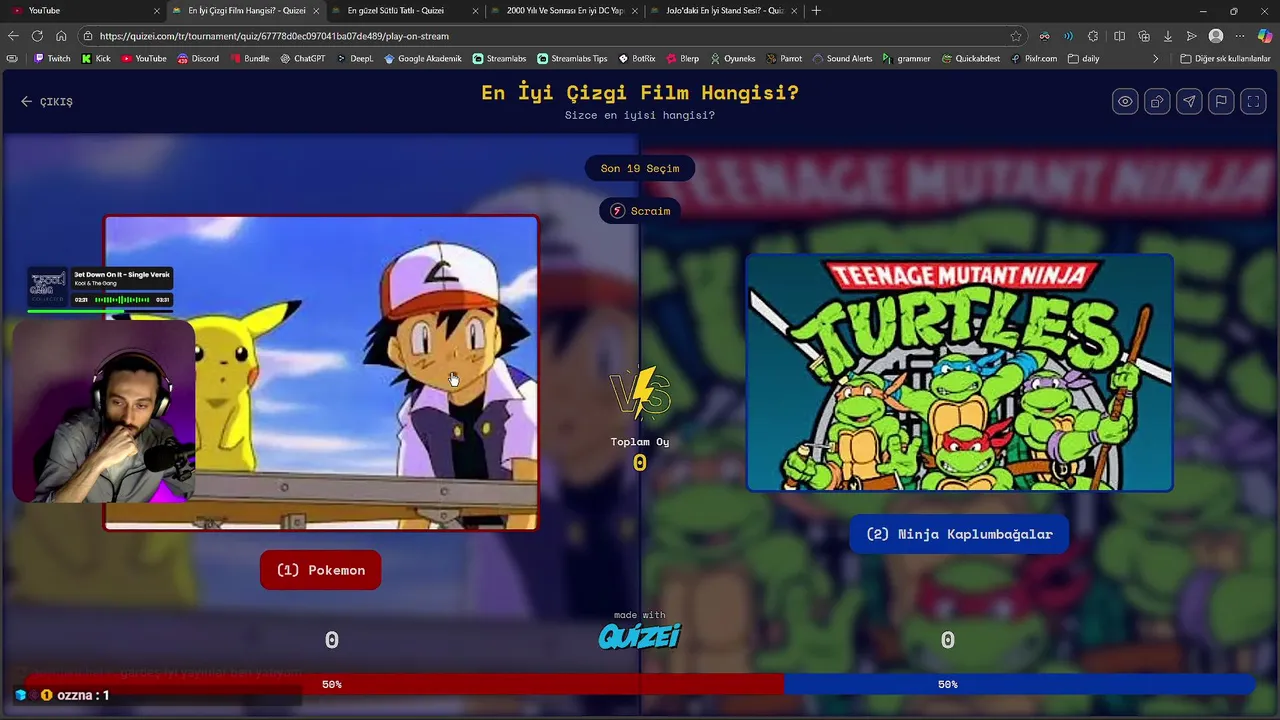Open the browser three-dot settings menu
Screen dimensions: 1280x720
pos(1240,36)
